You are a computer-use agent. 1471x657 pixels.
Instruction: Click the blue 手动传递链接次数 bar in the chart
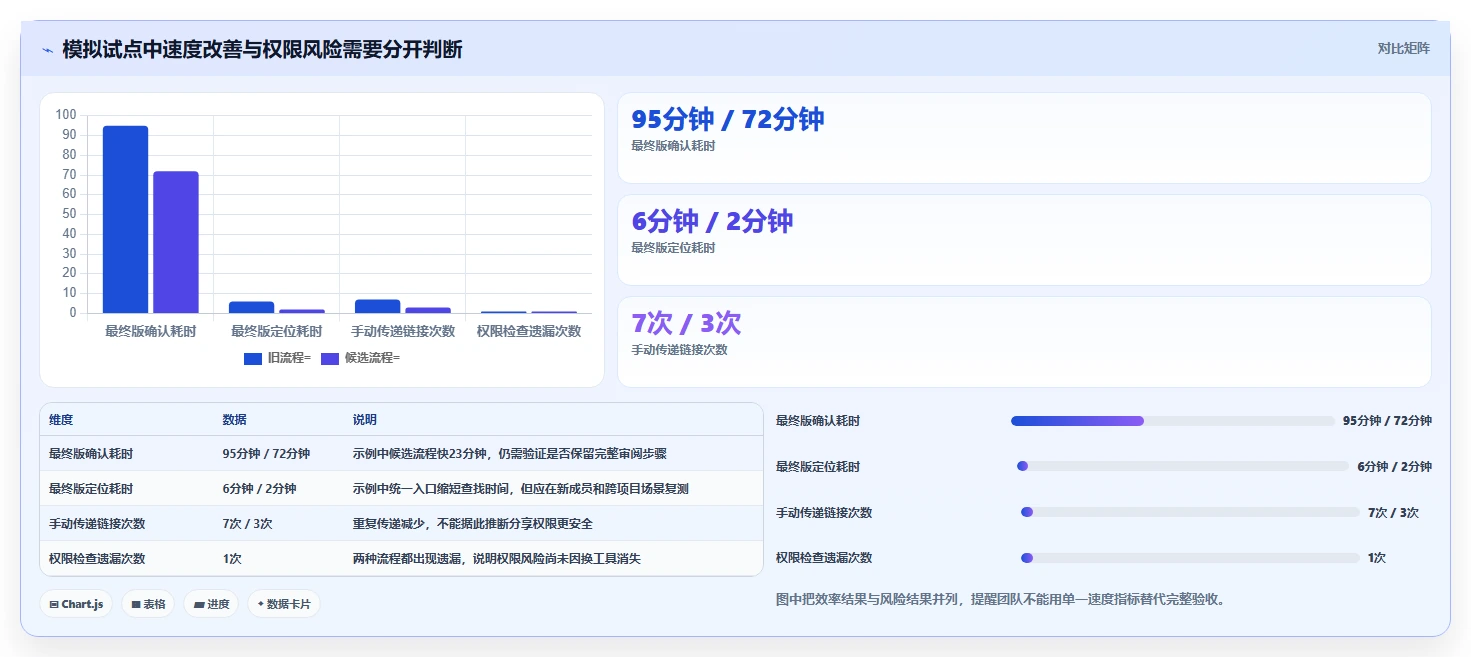[377, 306]
